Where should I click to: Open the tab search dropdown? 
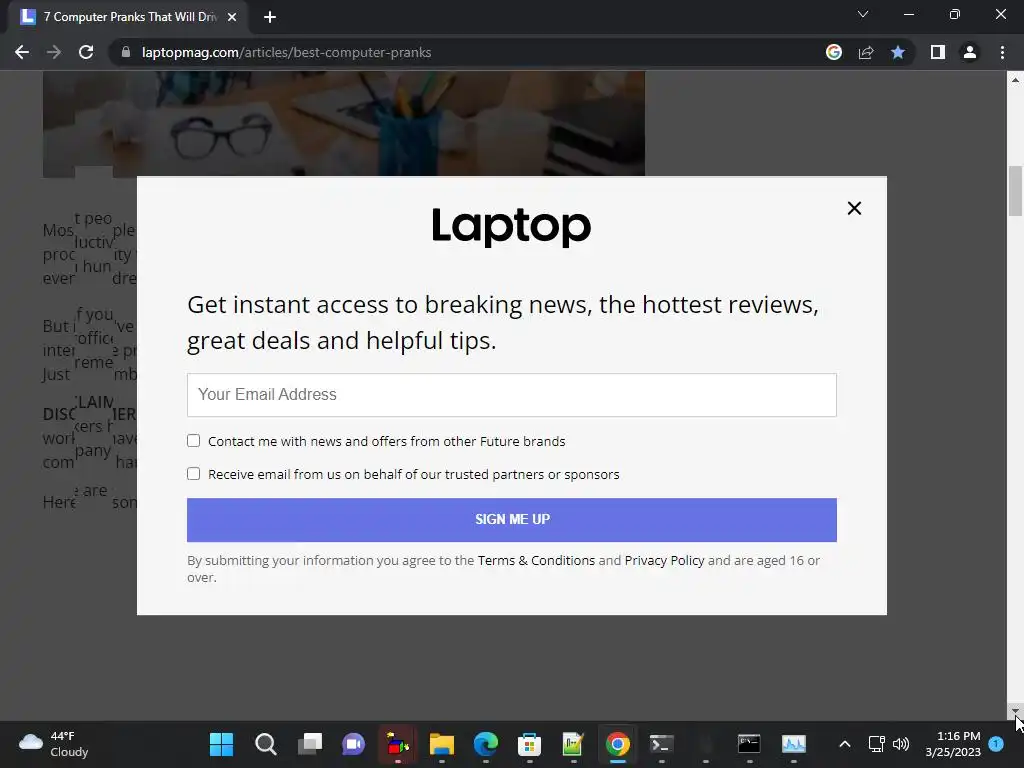tap(863, 14)
